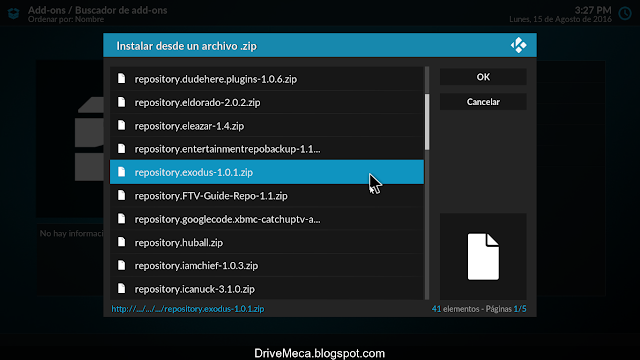The height and width of the screenshot is (360, 640).
Task: Select repository.iamchief-1.0.3.zip file
Action: (267, 265)
